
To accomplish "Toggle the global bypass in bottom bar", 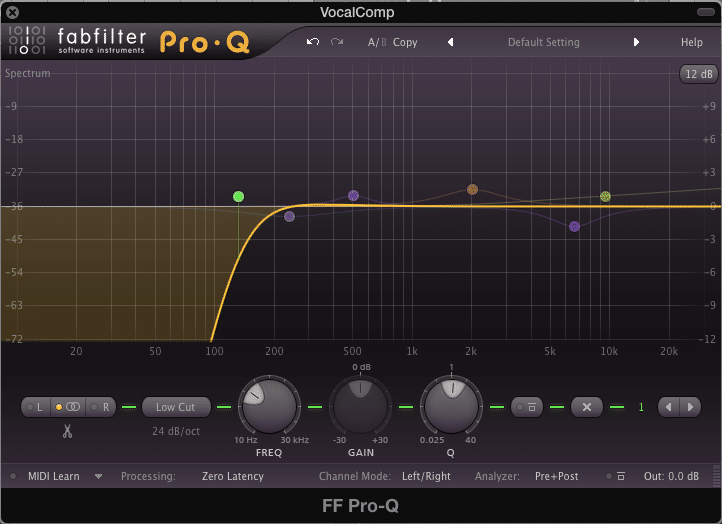I will (x=616, y=476).
